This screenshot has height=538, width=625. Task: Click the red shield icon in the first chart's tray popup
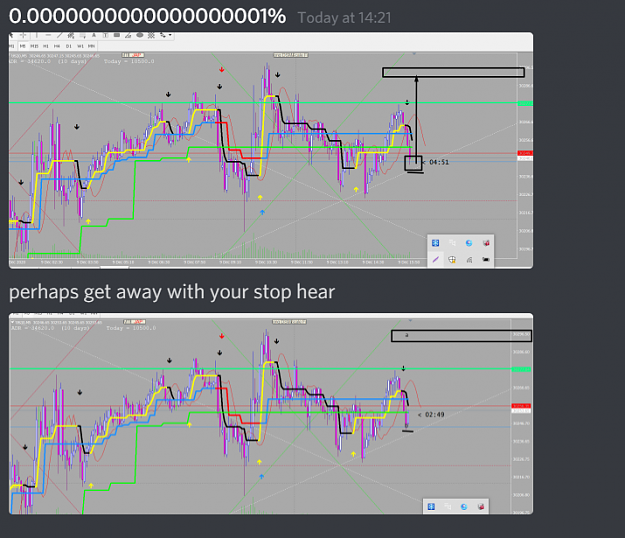pos(486,243)
